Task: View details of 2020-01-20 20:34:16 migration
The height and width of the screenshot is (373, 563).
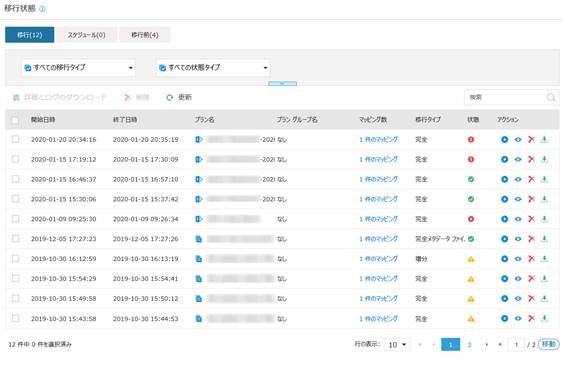Action: [518, 139]
